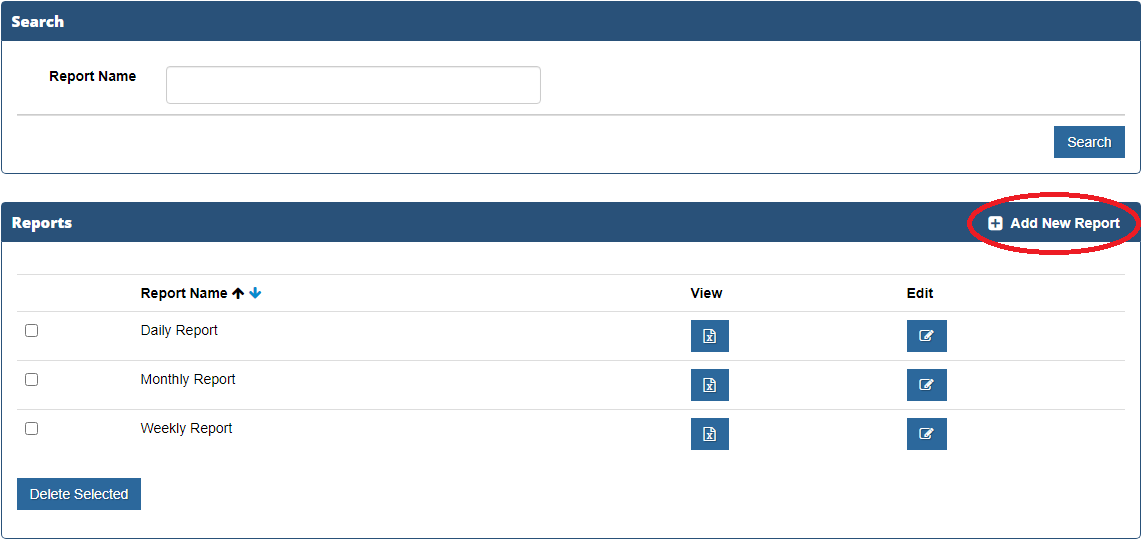The image size is (1142, 541).
Task: Click the Weekly Report name in the table
Action: coord(186,428)
